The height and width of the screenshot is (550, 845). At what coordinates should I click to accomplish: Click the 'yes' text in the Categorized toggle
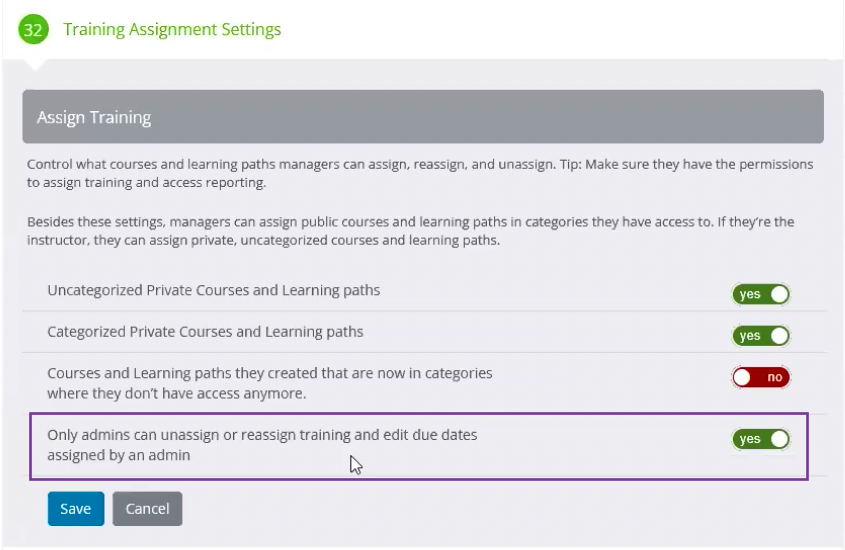[x=750, y=336]
